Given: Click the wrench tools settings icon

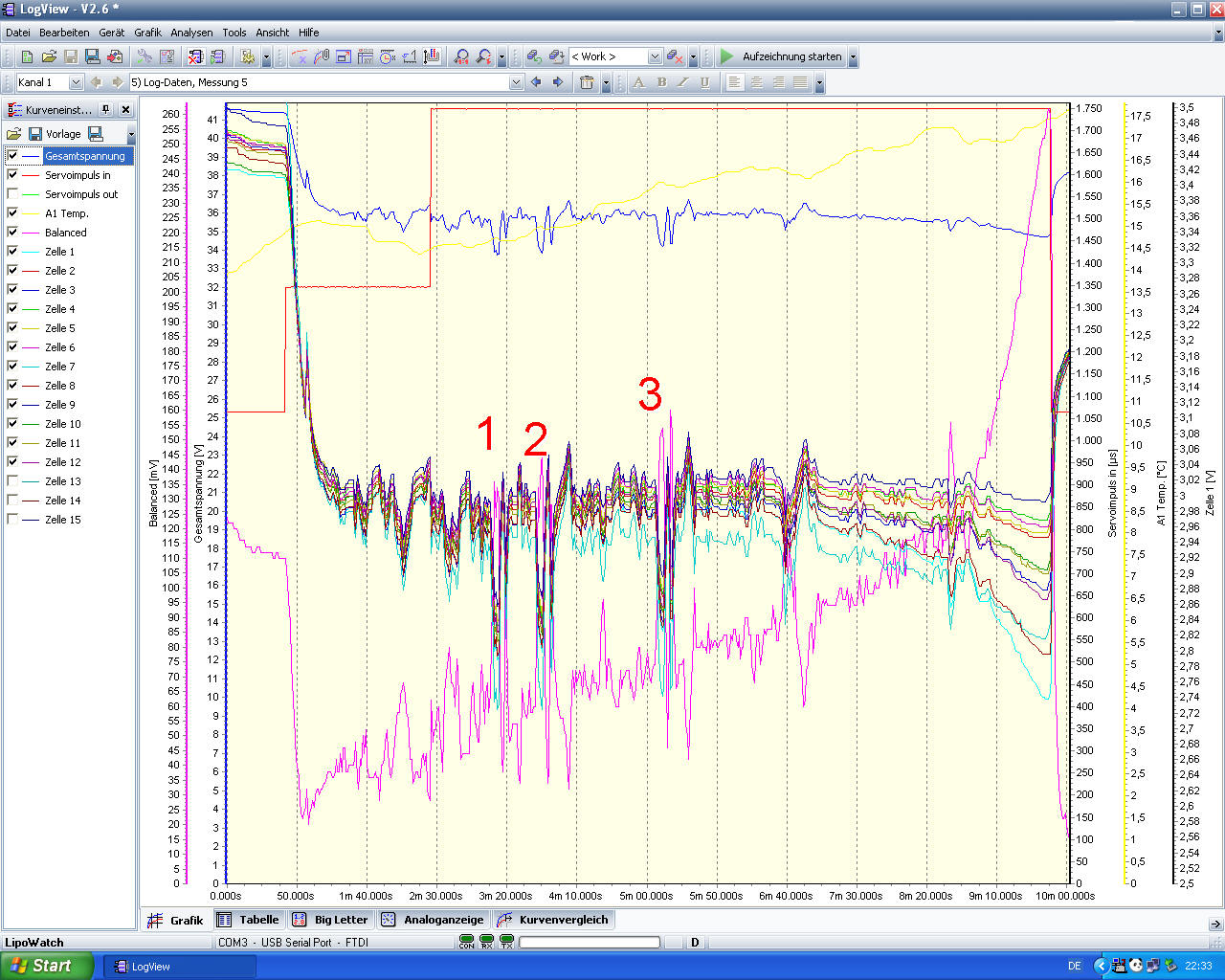Looking at the screenshot, I should click(x=145, y=56).
